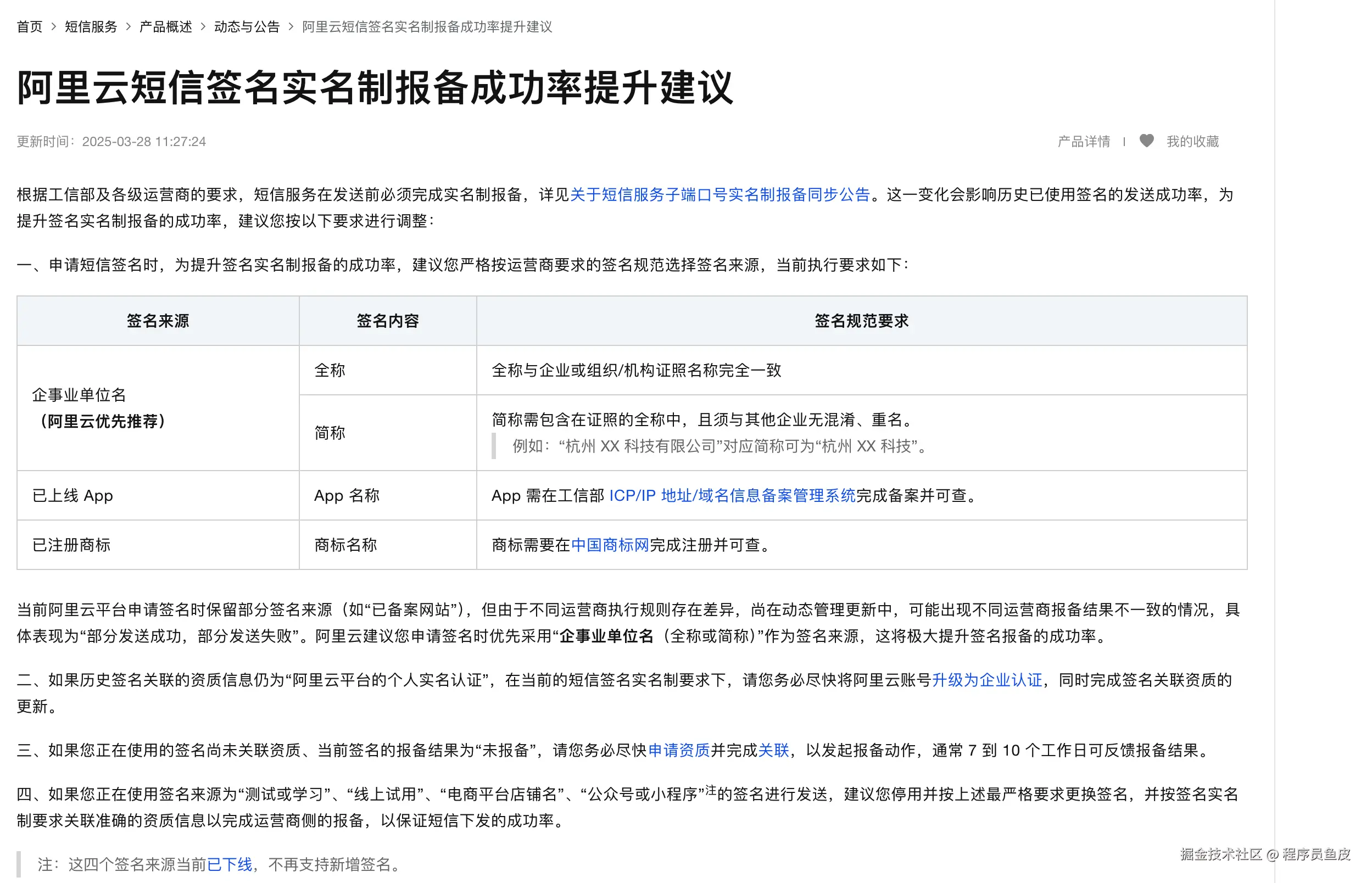The height and width of the screenshot is (883, 1372).
Task: Click chevron arrow after 动态与公告
Action: pyautogui.click(x=291, y=27)
